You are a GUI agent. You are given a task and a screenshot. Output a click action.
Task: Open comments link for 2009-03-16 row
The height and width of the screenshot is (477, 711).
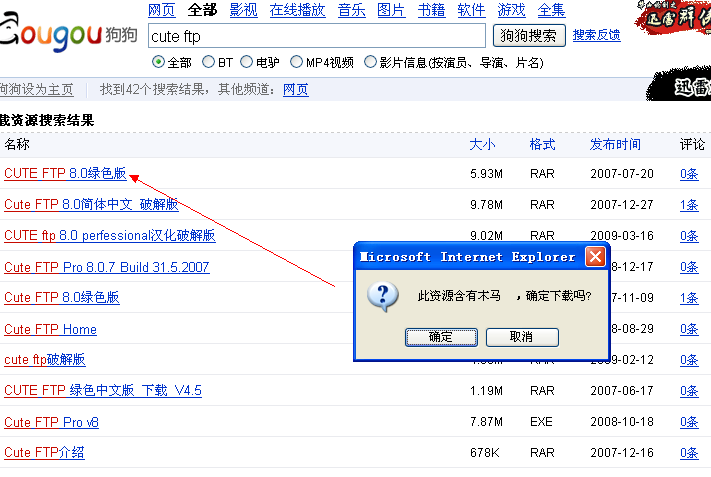(689, 236)
